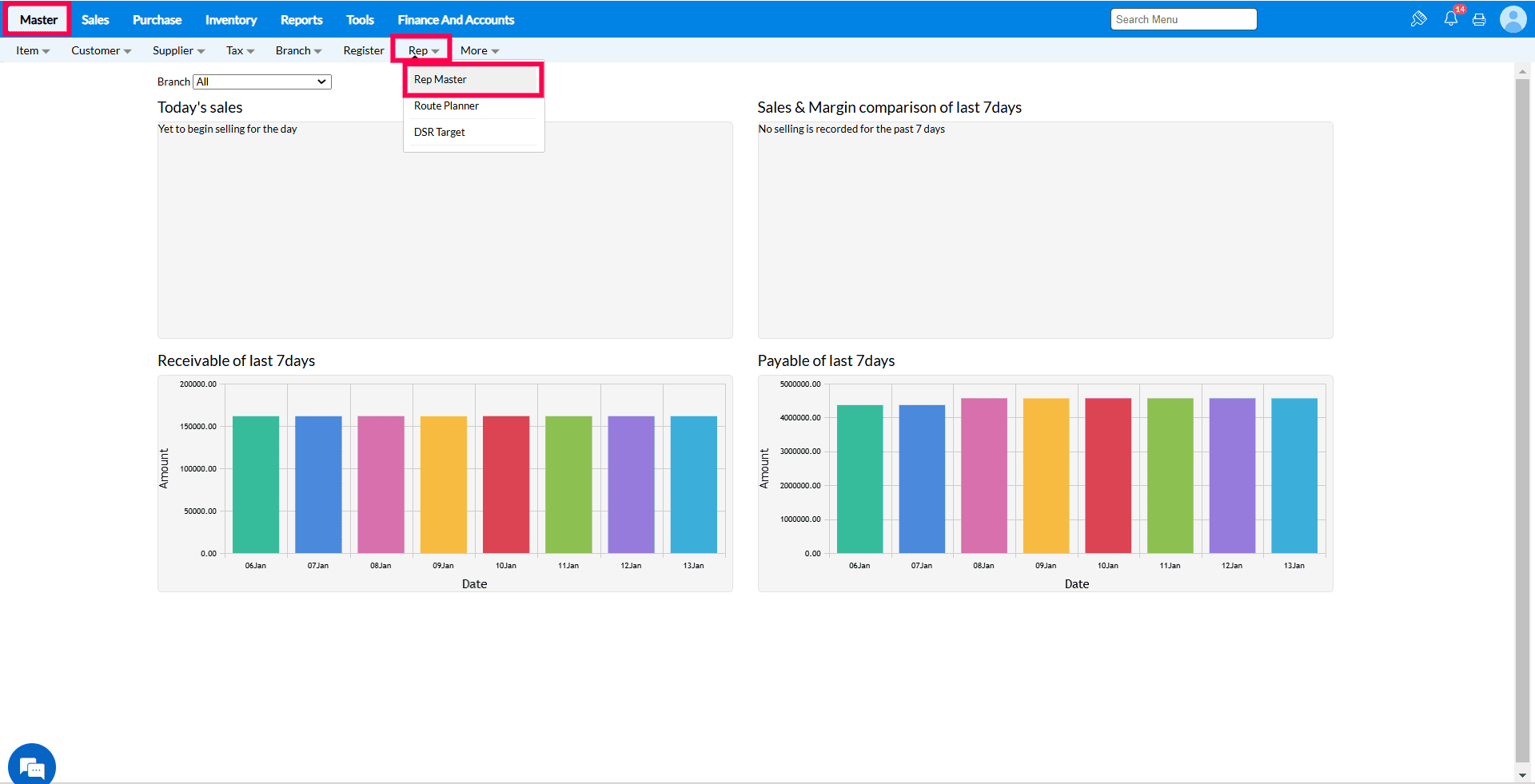
Task: Focus the Search Menu input field
Action: [x=1183, y=19]
